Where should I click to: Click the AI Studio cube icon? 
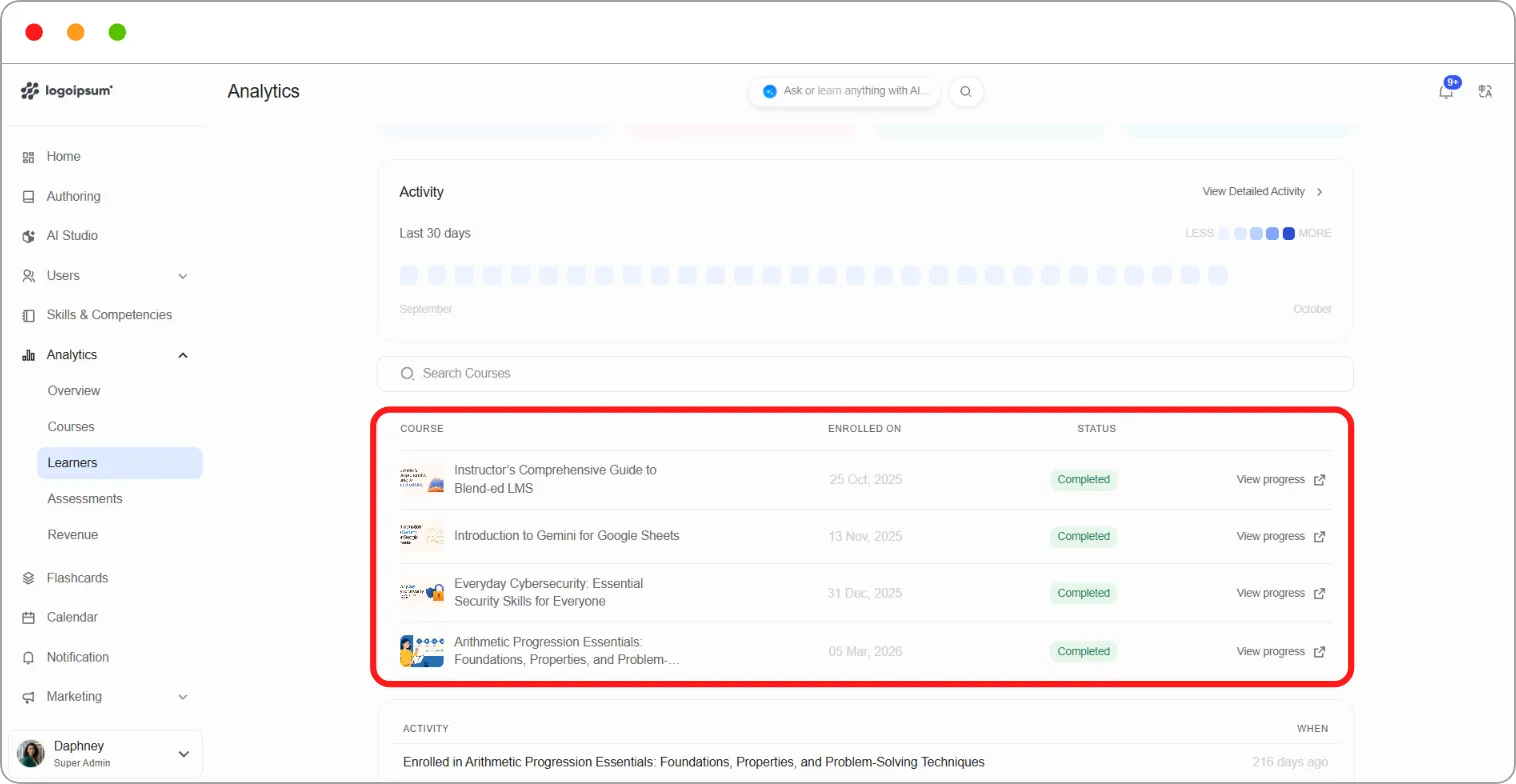pyautogui.click(x=29, y=236)
